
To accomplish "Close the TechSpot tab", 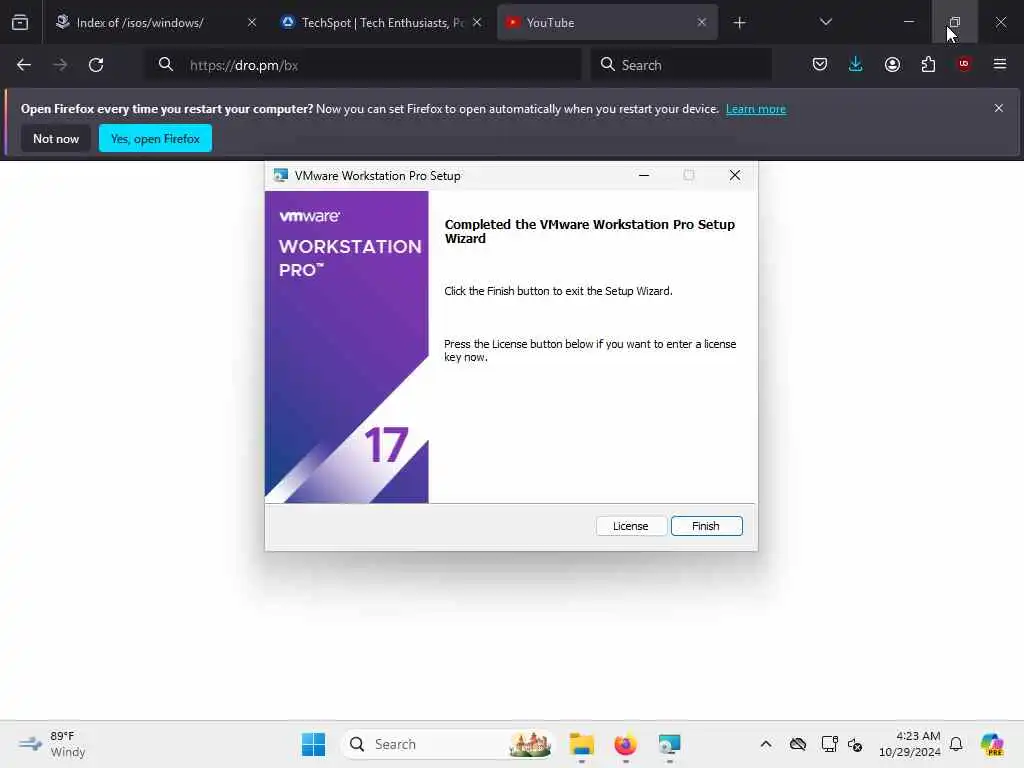I will (477, 22).
